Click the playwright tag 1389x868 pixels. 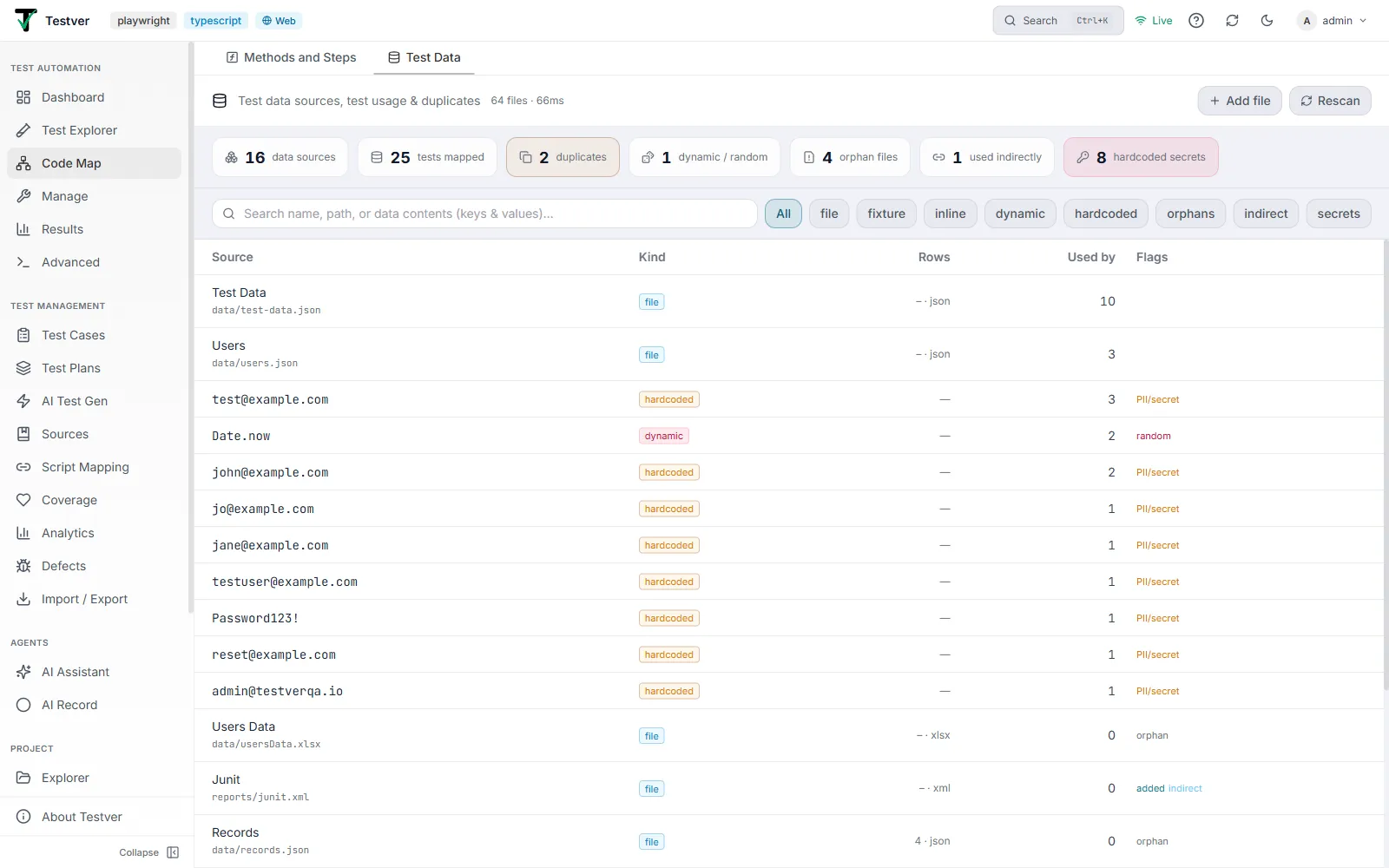(144, 21)
